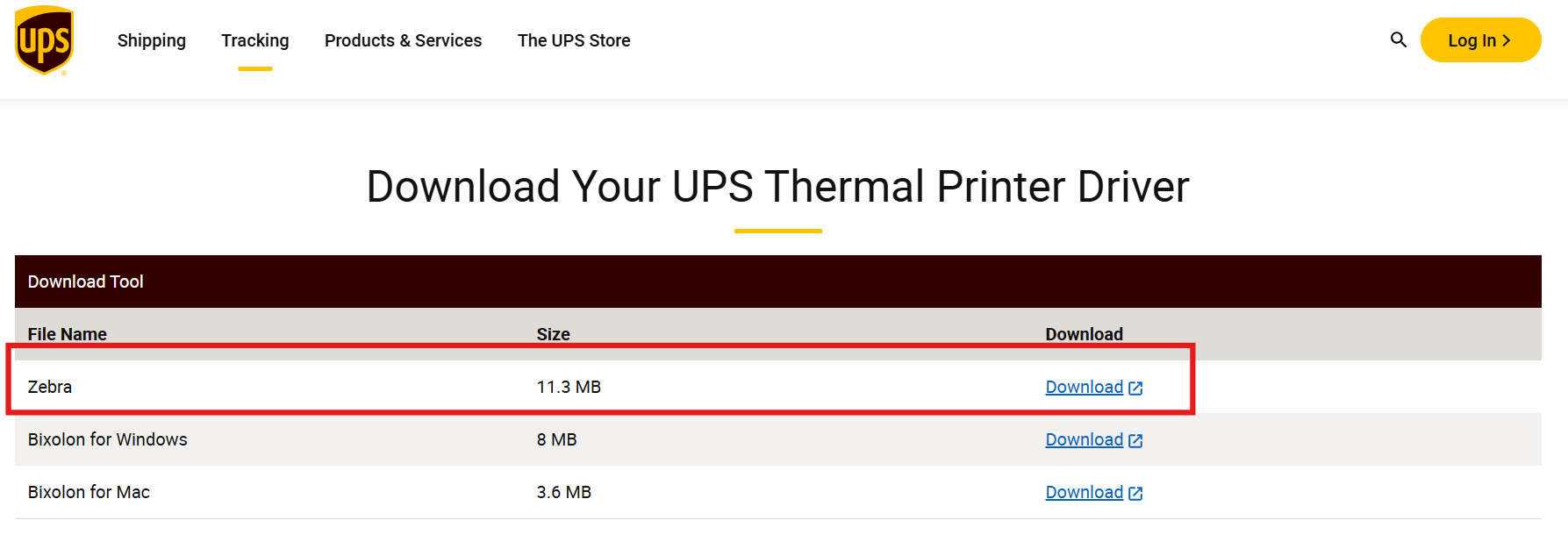Click the external-link icon in the Zebra row
This screenshot has width=1568, height=549.
coord(1135,388)
